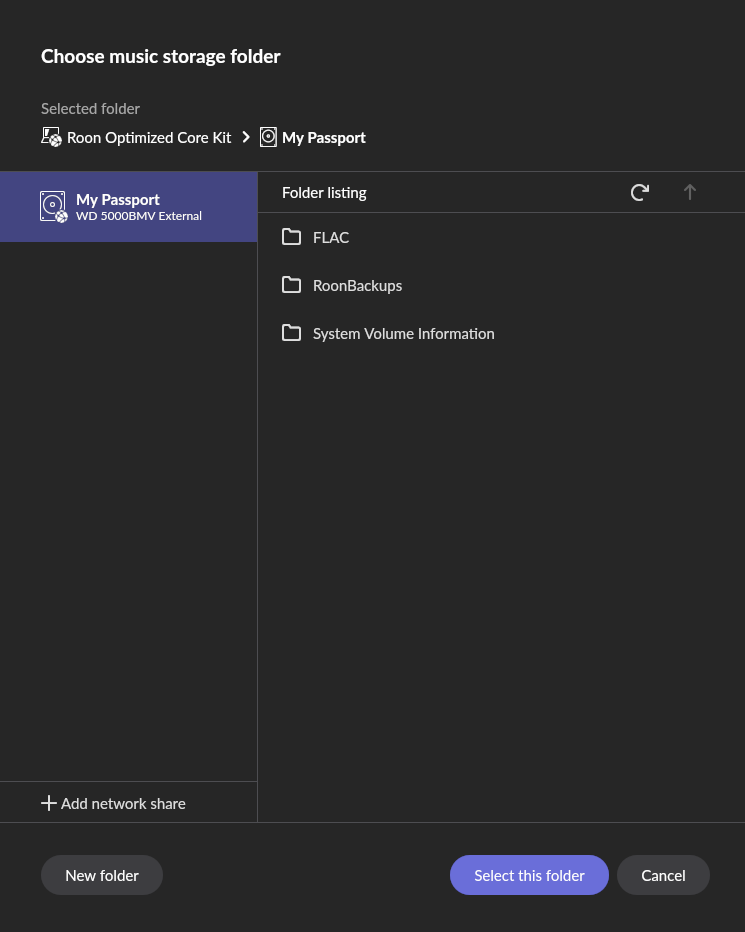This screenshot has width=745, height=932.
Task: Click the My Passport breadcrumb disk icon
Action: click(268, 137)
